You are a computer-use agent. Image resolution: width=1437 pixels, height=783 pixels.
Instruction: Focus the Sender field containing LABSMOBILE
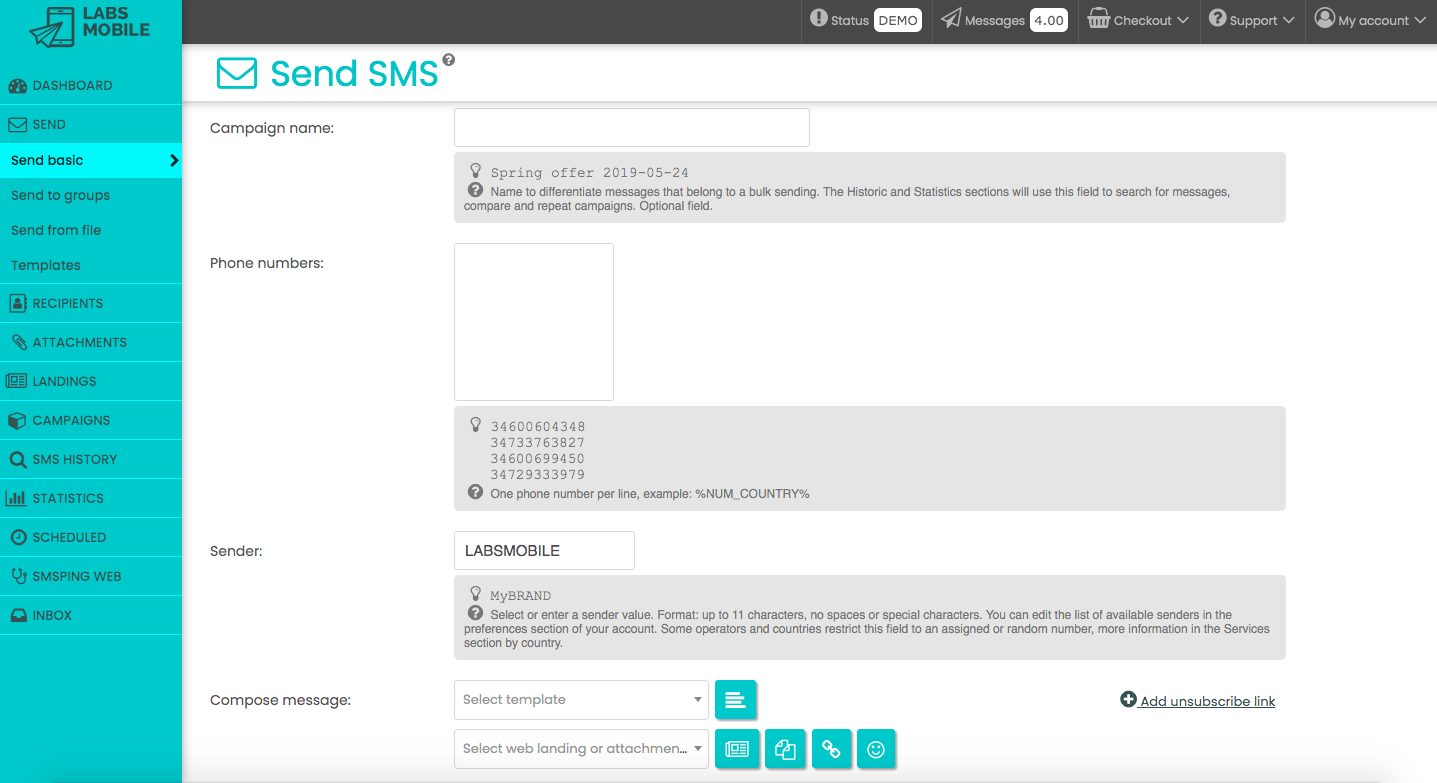[544, 551]
